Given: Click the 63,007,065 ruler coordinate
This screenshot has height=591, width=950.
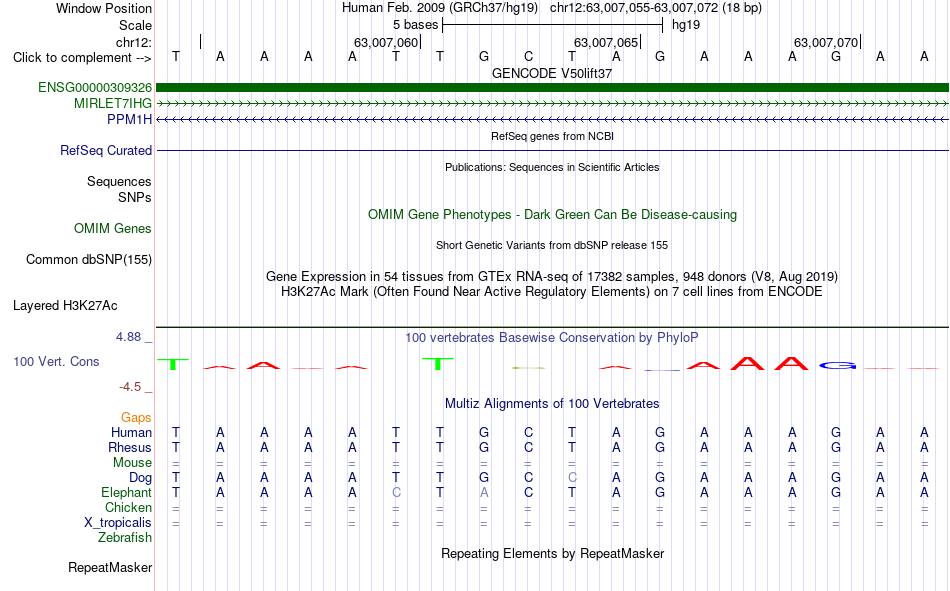Looking at the screenshot, I should pyautogui.click(x=606, y=42).
